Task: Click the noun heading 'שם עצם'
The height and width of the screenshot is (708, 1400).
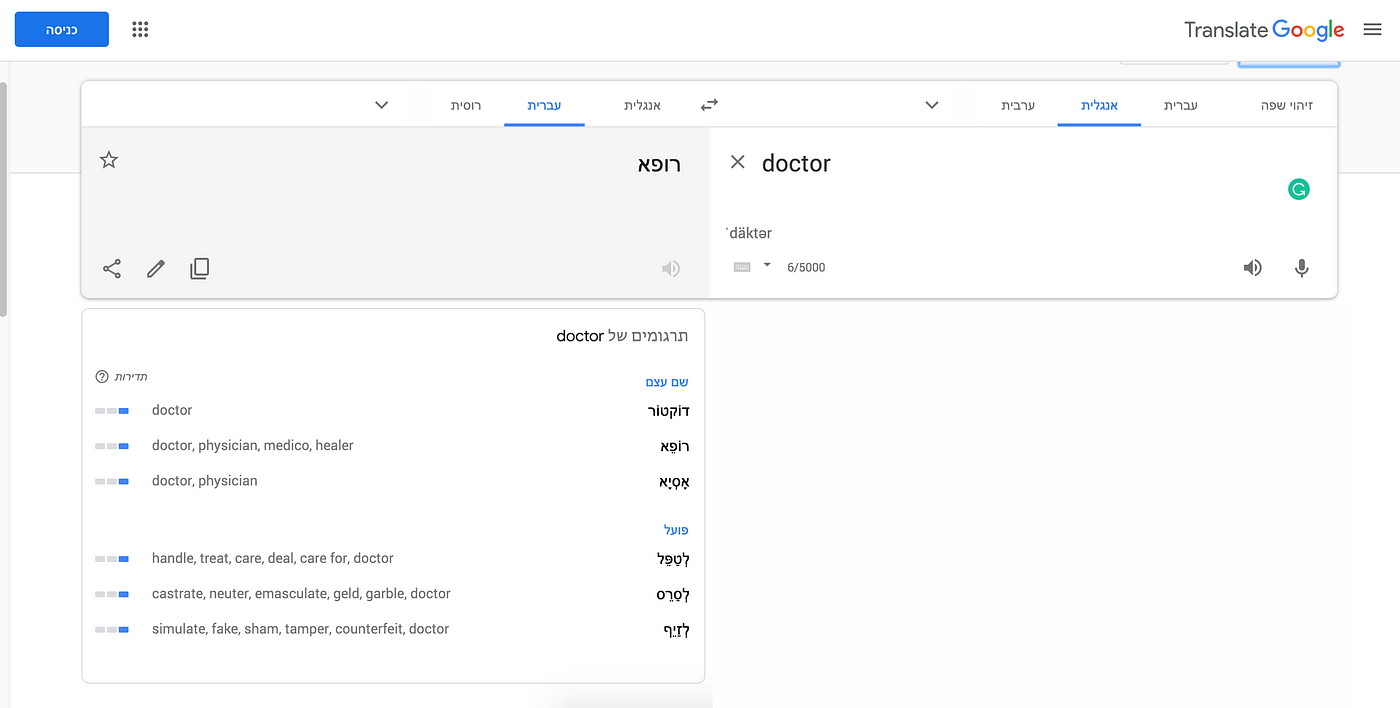Action: click(667, 382)
